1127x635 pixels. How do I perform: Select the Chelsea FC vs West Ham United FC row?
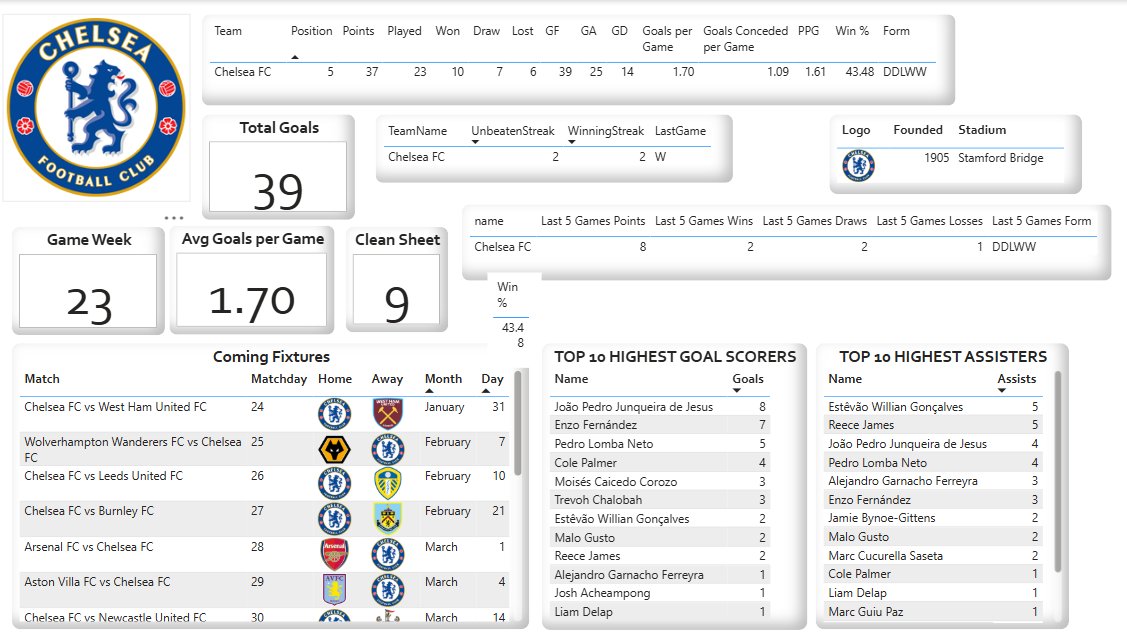(264, 414)
